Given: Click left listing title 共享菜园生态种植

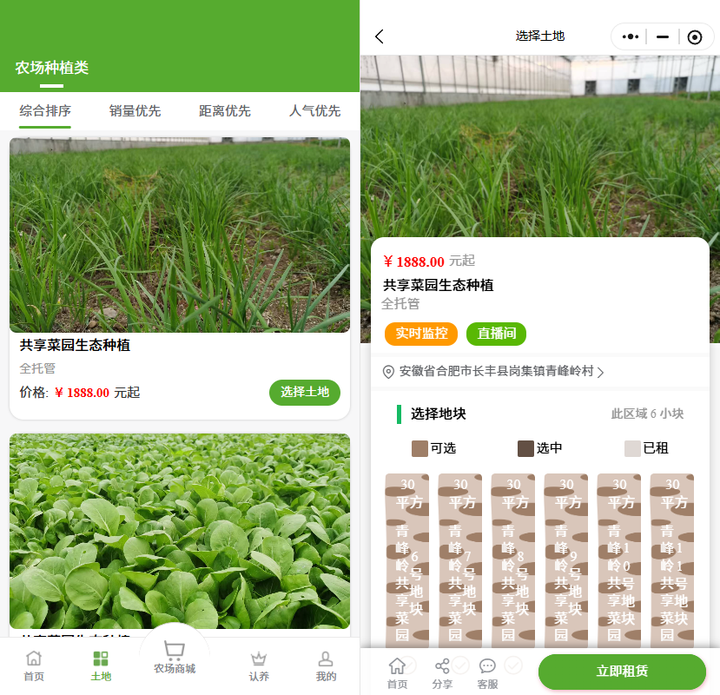Looking at the screenshot, I should (75, 345).
